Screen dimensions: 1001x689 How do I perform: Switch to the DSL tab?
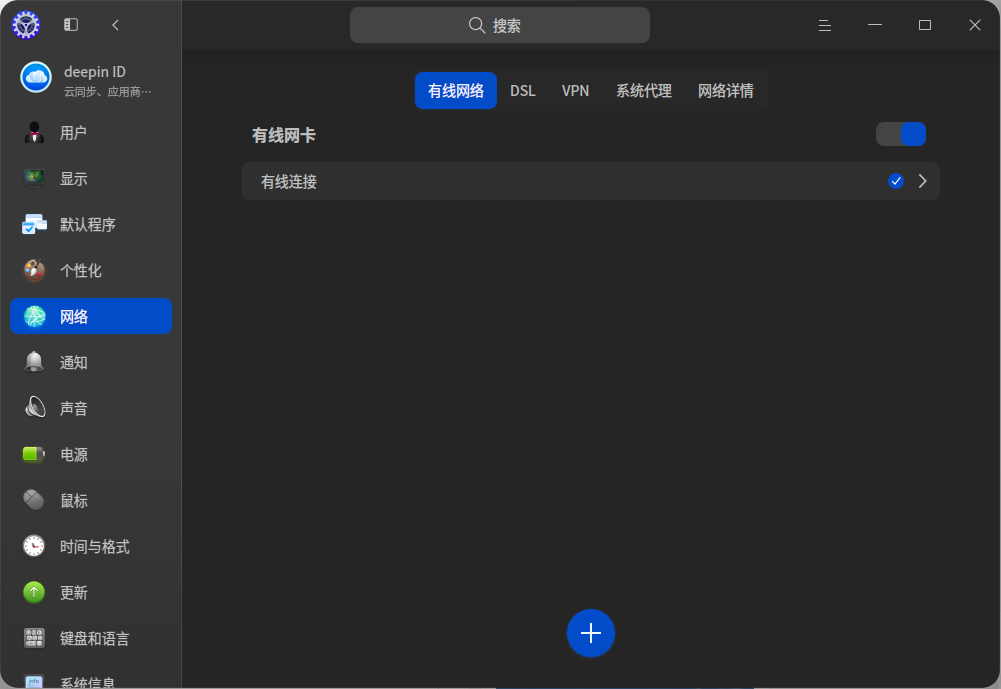coord(523,91)
